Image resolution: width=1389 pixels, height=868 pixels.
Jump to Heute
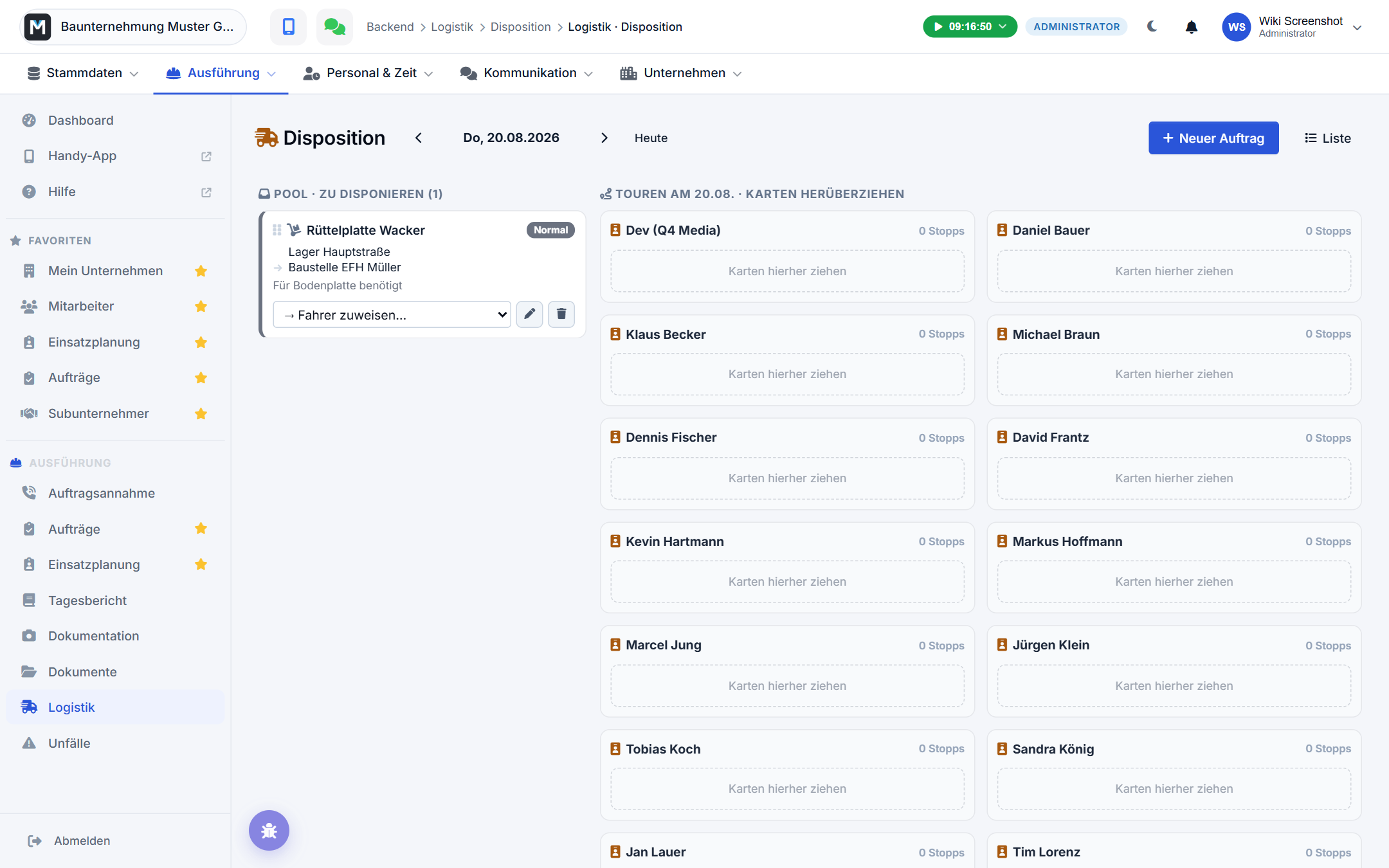tap(651, 138)
